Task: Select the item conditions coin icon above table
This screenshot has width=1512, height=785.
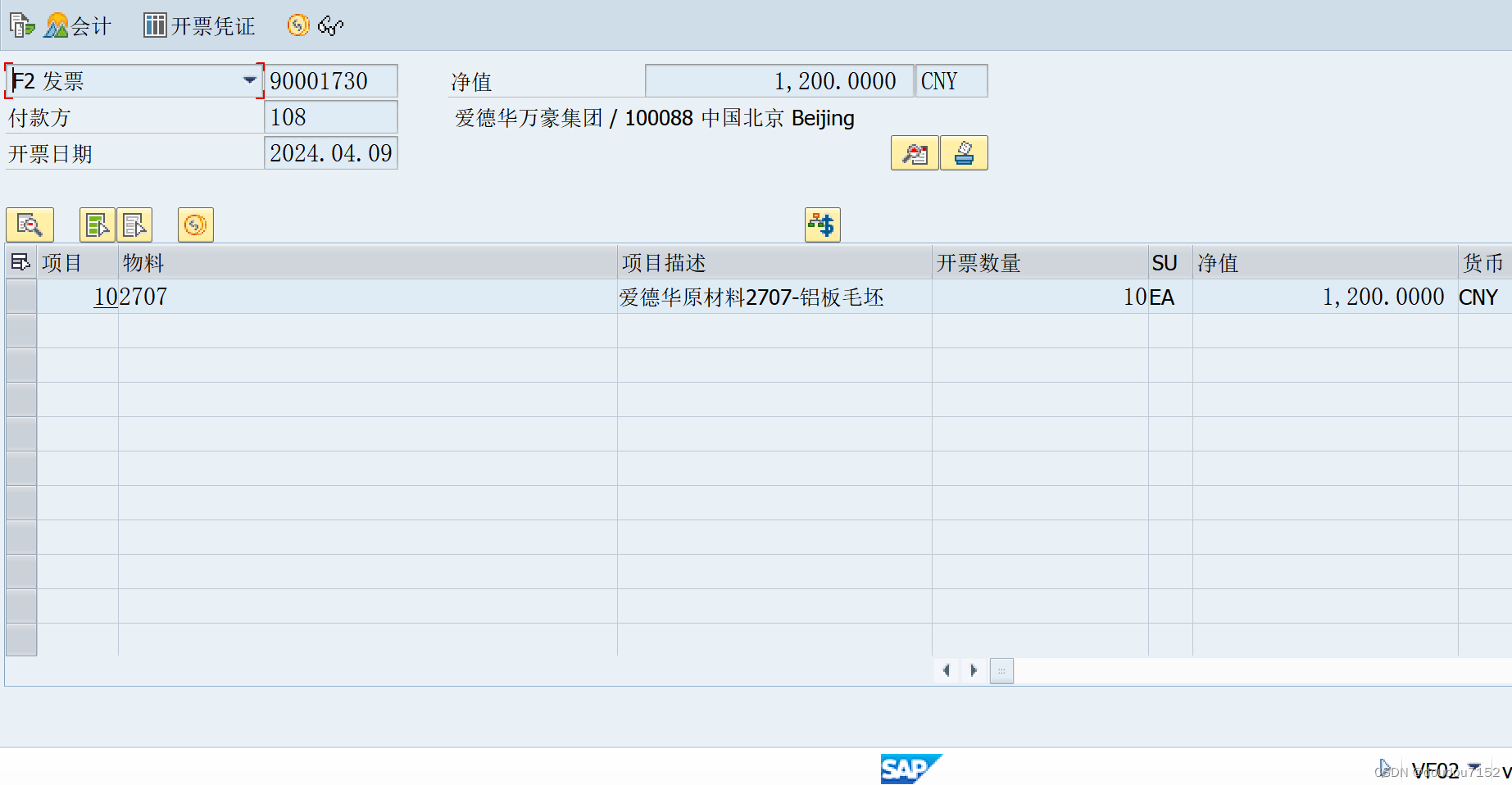Action: pyautogui.click(x=195, y=224)
